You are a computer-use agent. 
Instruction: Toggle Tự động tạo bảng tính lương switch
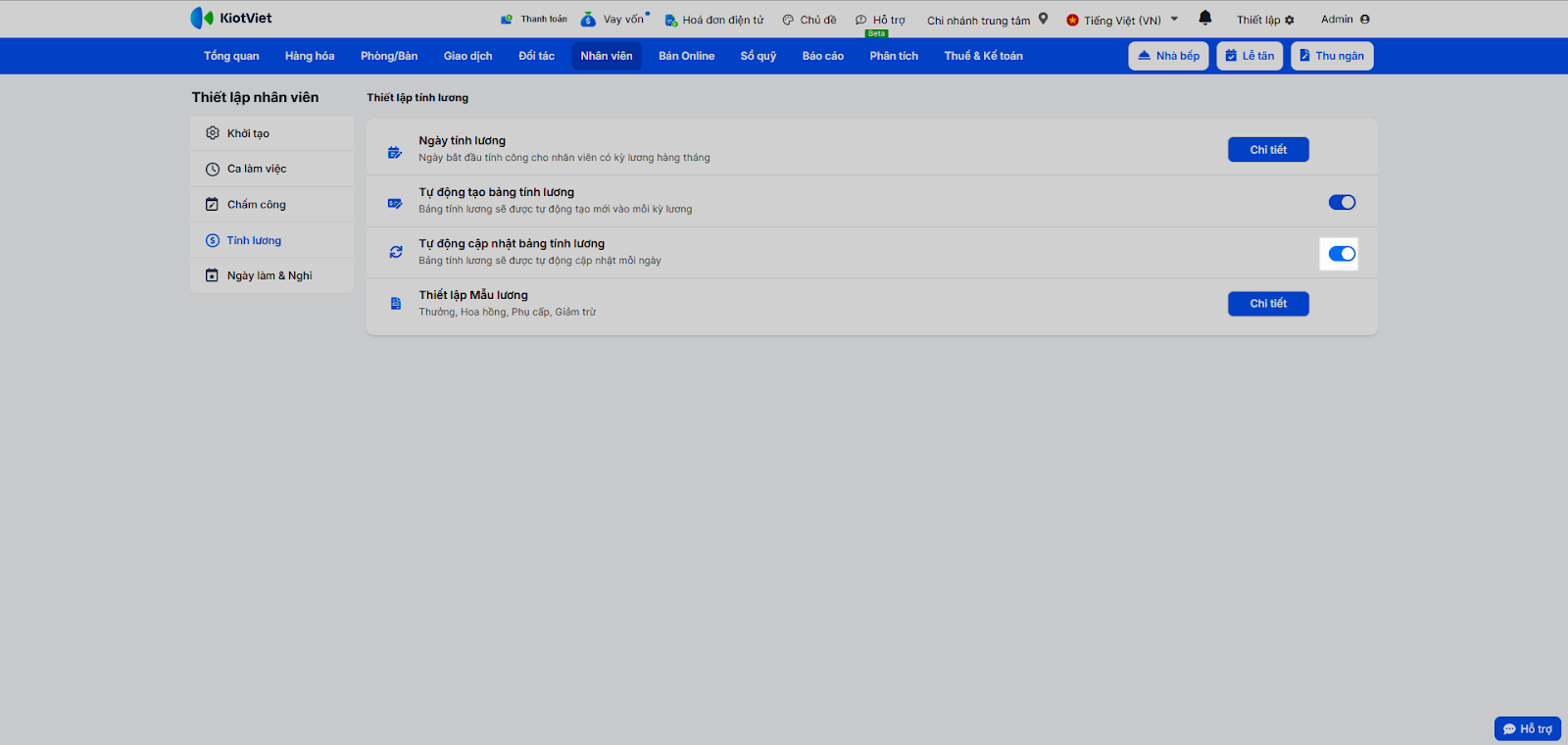pos(1342,202)
